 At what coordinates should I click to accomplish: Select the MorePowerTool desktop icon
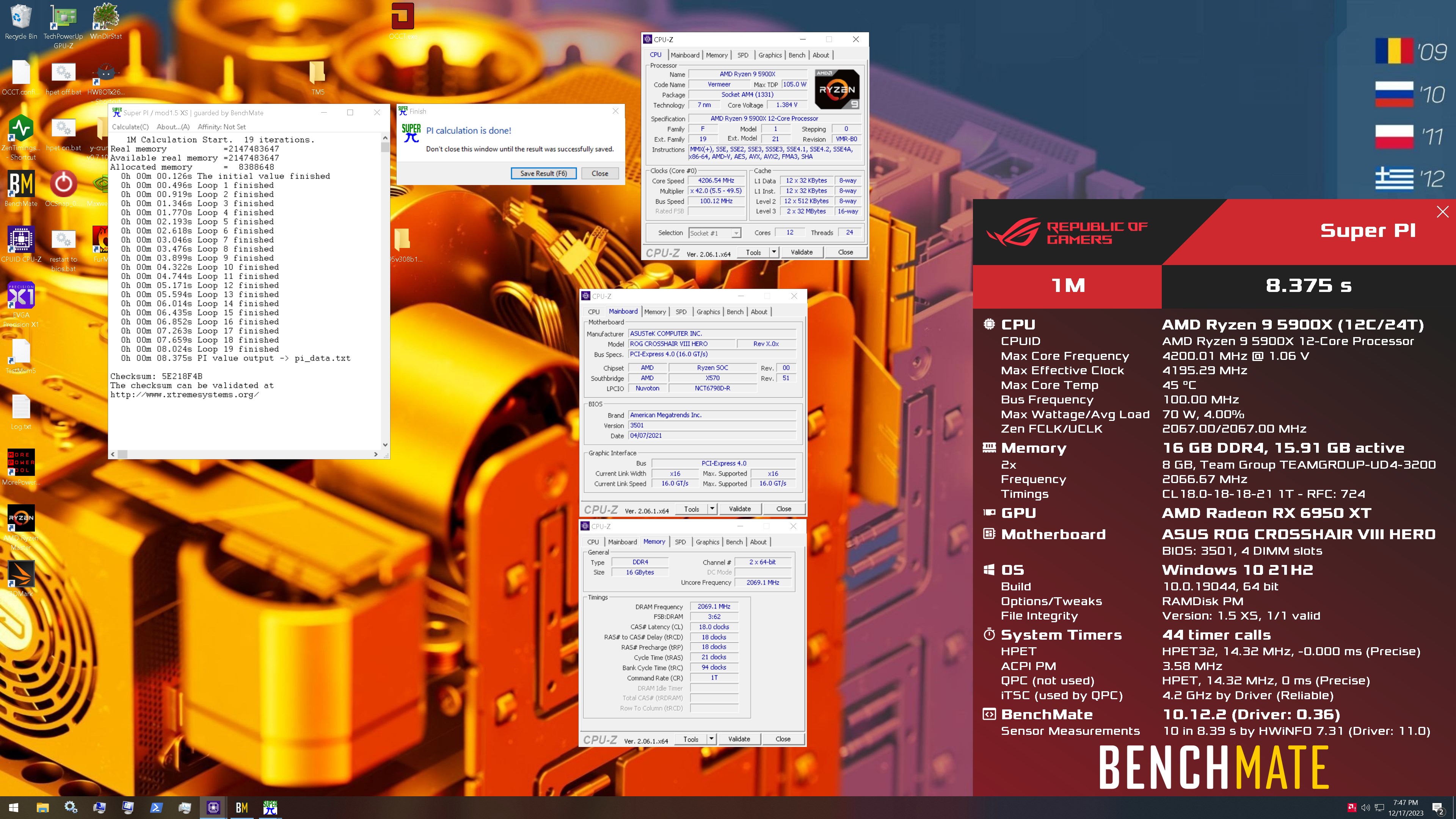(x=21, y=468)
